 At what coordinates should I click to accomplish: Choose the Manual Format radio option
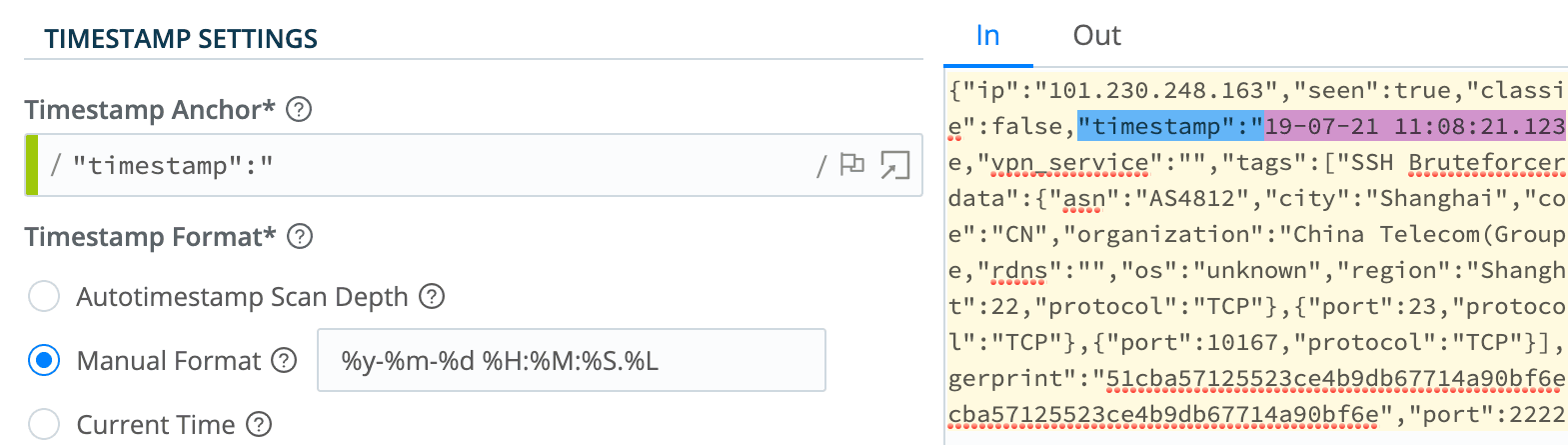tap(44, 360)
